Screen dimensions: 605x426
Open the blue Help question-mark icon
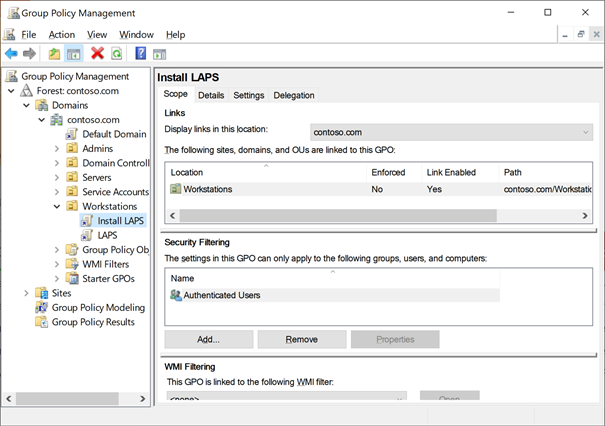[140, 53]
